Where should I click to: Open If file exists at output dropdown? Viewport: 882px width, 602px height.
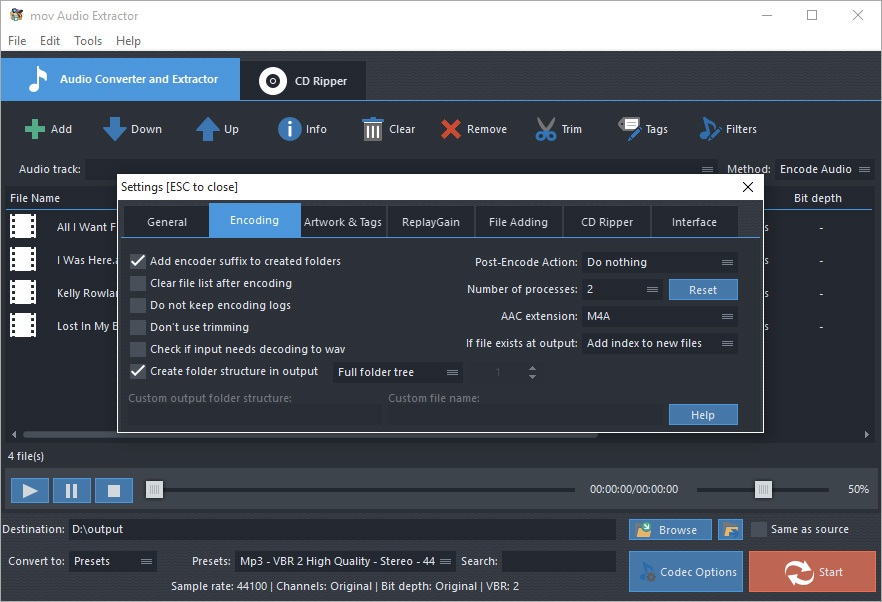[659, 343]
